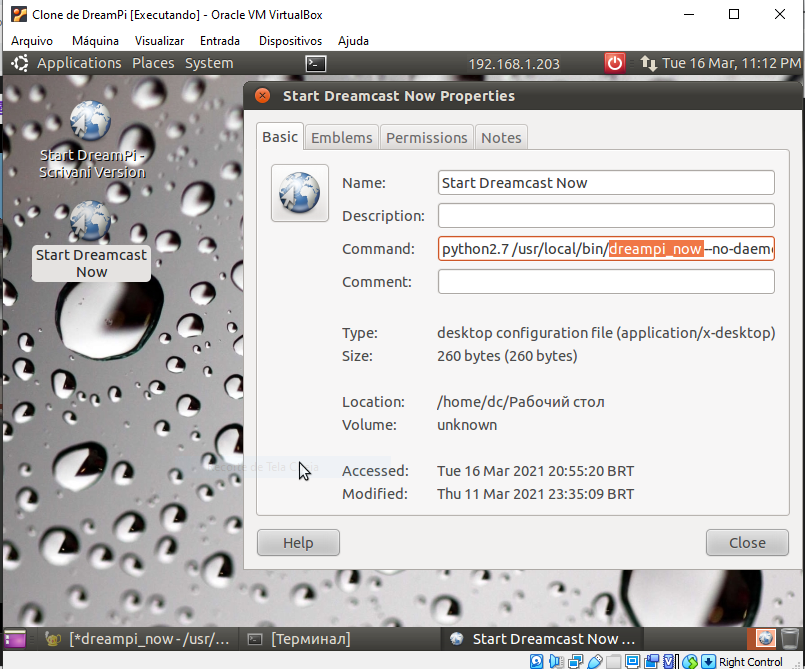Click the size value '260 bytes (260 bytes)'
The width and height of the screenshot is (805, 669).
[507, 356]
